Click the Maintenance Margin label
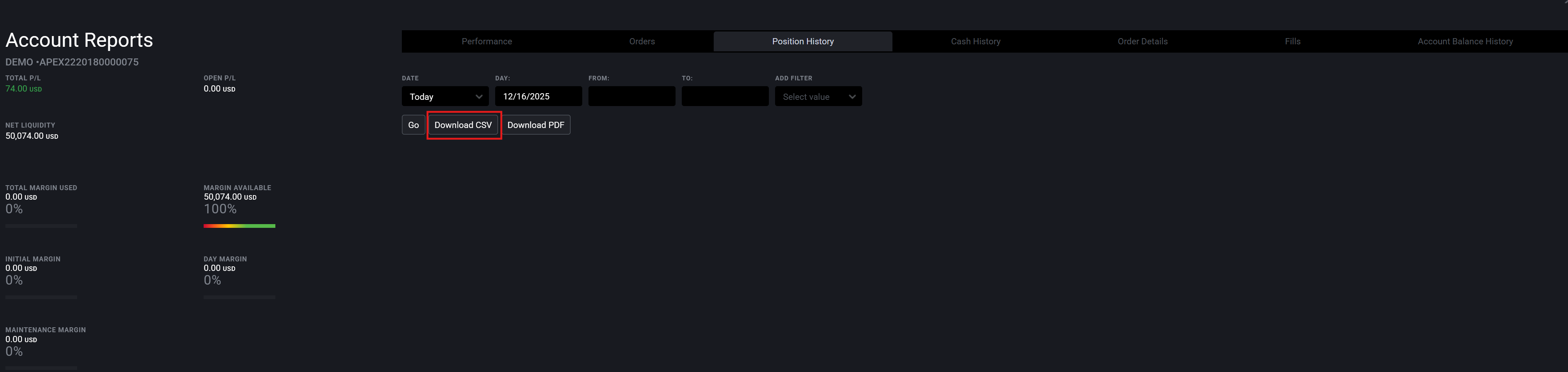The width and height of the screenshot is (1568, 372). [x=46, y=330]
